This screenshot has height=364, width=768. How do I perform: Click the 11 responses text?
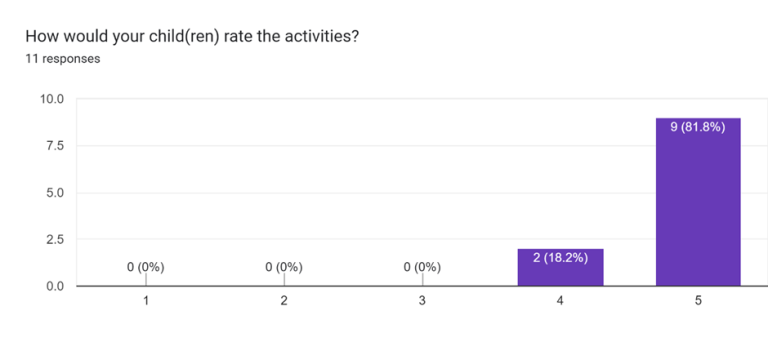63,59
